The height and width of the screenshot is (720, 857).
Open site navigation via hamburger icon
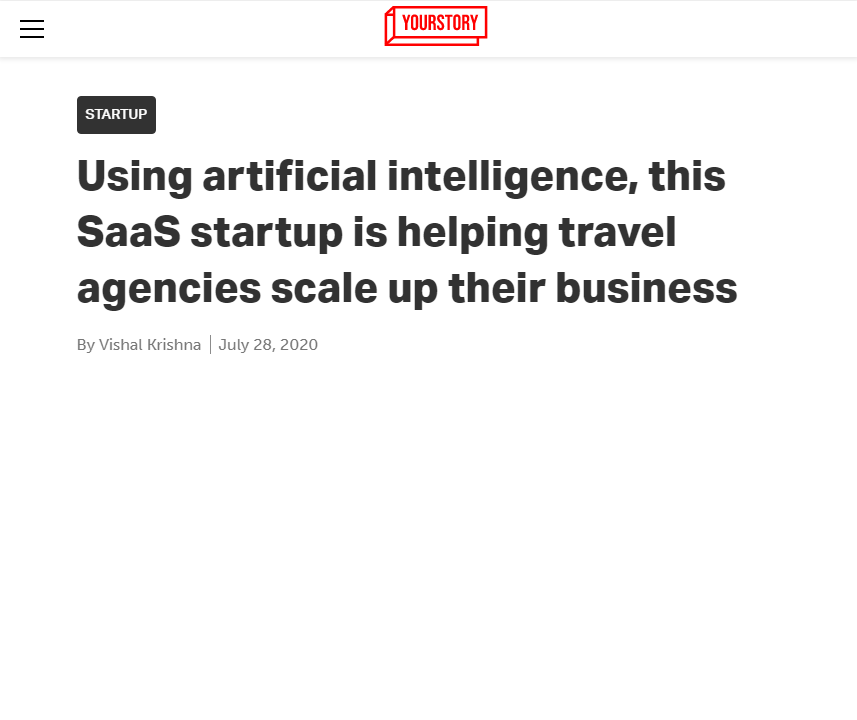32,29
